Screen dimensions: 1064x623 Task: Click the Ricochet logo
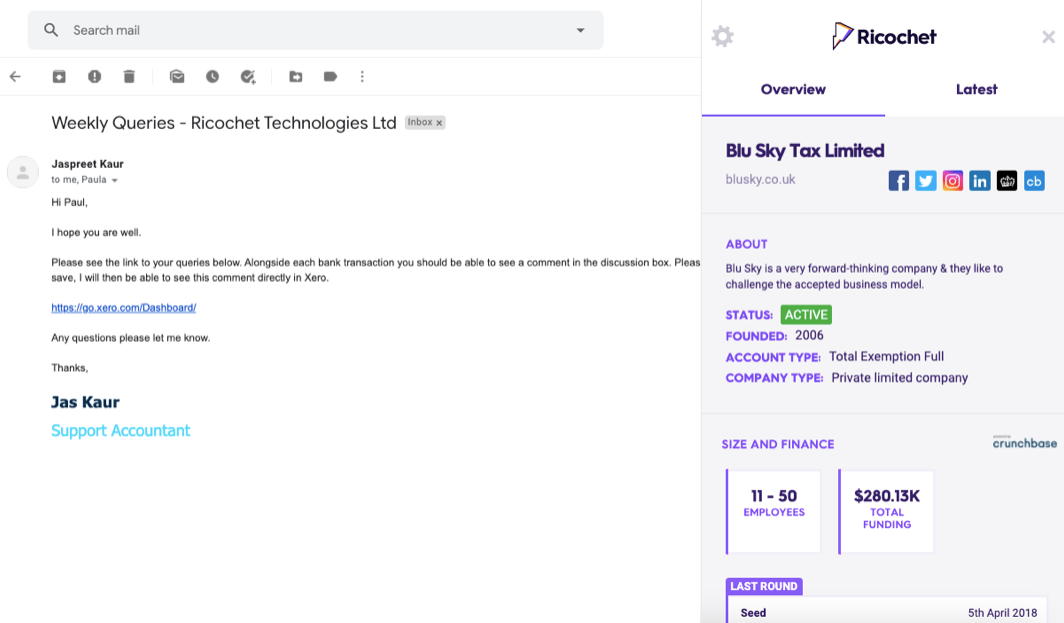885,36
